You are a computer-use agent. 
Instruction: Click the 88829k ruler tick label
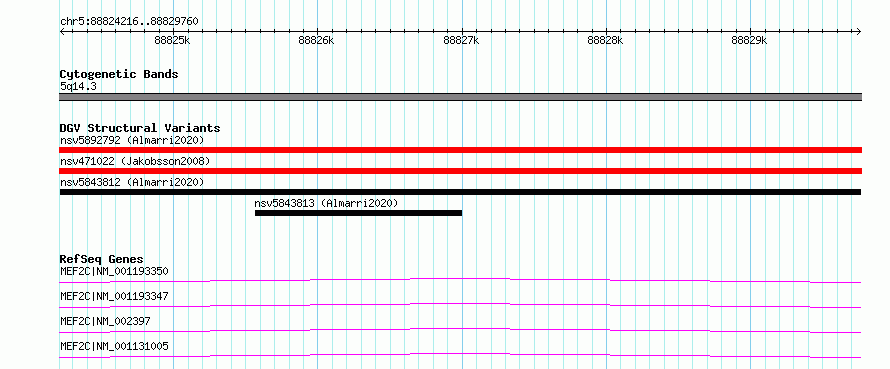pos(749,40)
